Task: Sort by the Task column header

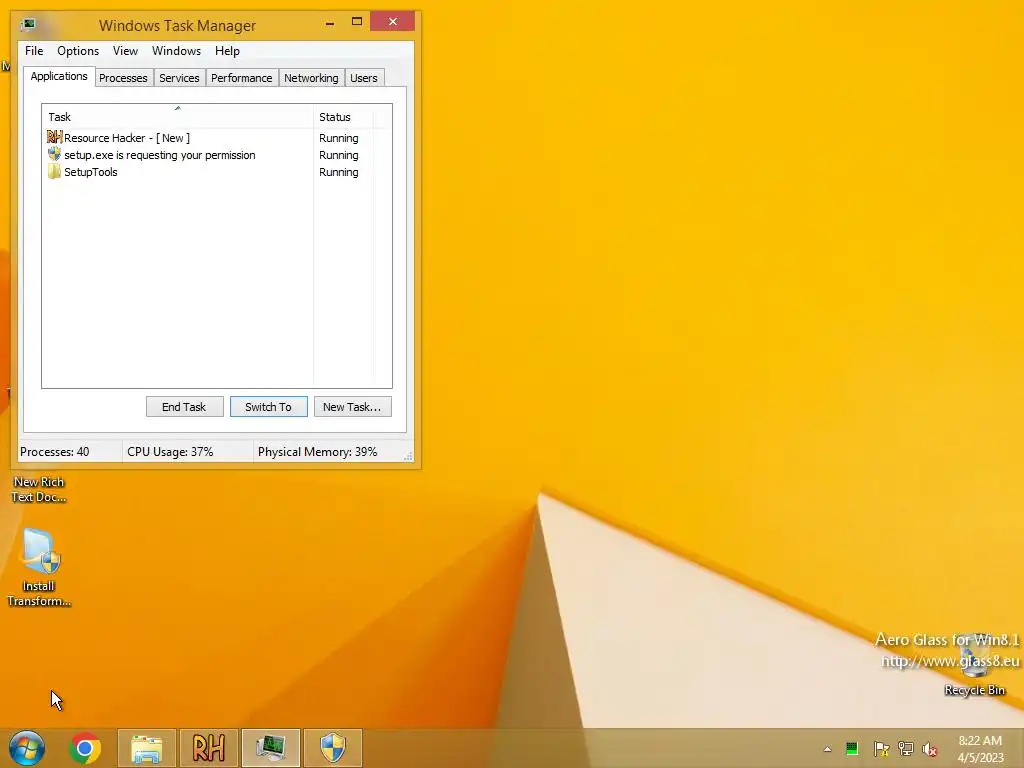Action: pyautogui.click(x=178, y=117)
